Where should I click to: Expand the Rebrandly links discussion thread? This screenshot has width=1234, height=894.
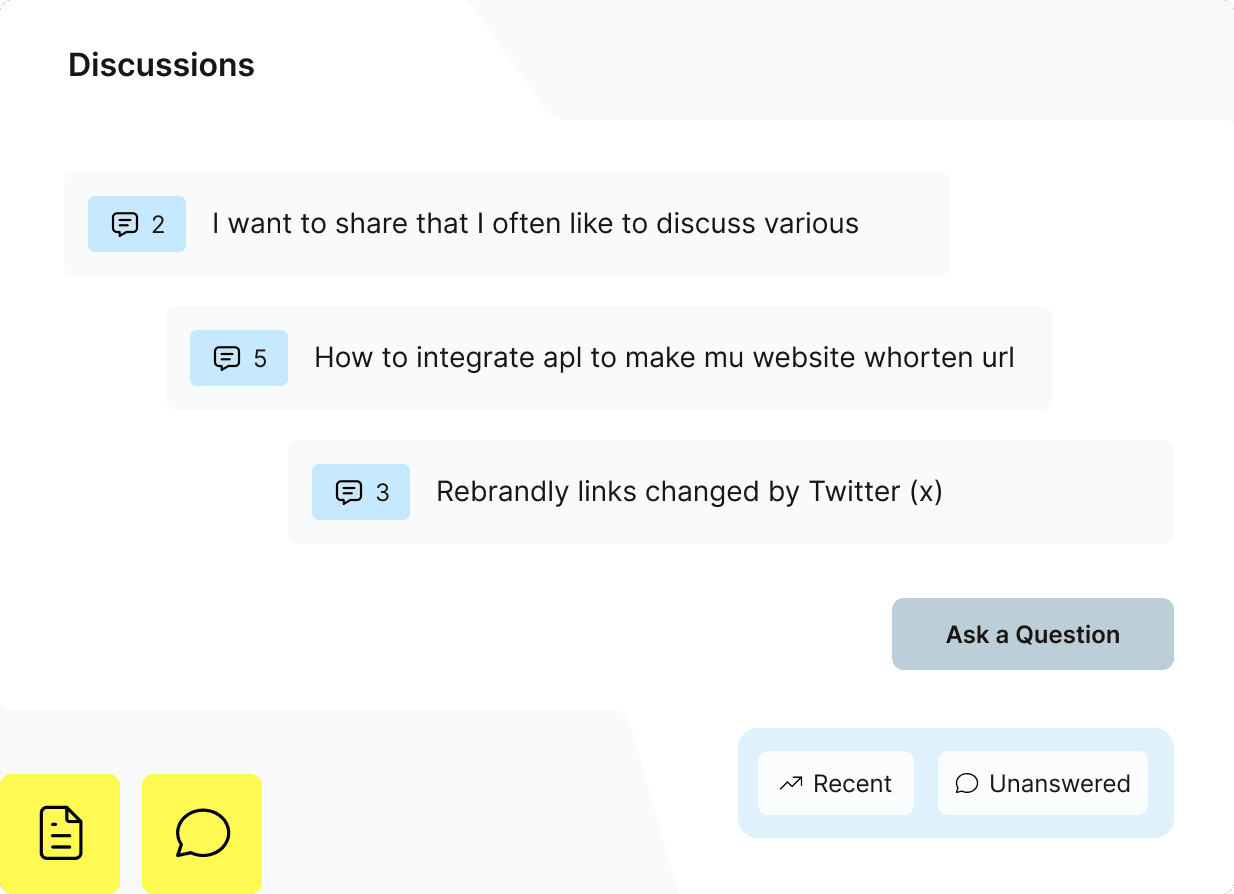point(688,492)
